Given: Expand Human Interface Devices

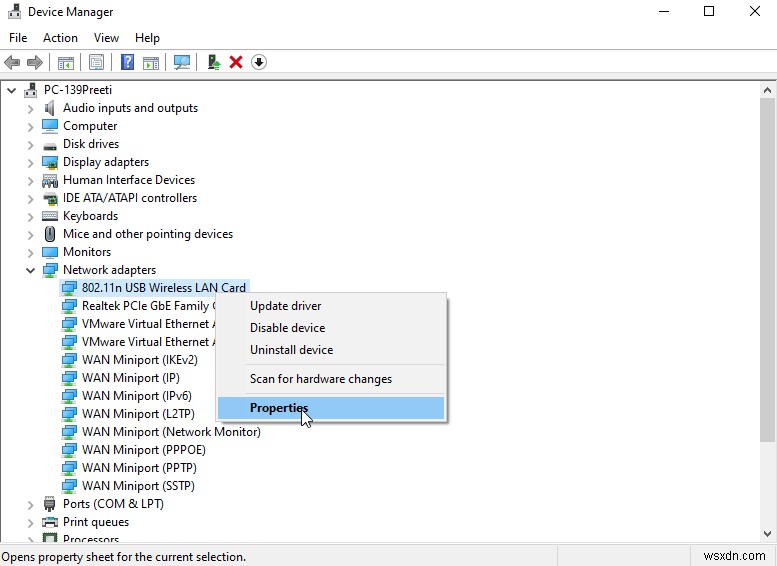Looking at the screenshot, I should pos(31,180).
